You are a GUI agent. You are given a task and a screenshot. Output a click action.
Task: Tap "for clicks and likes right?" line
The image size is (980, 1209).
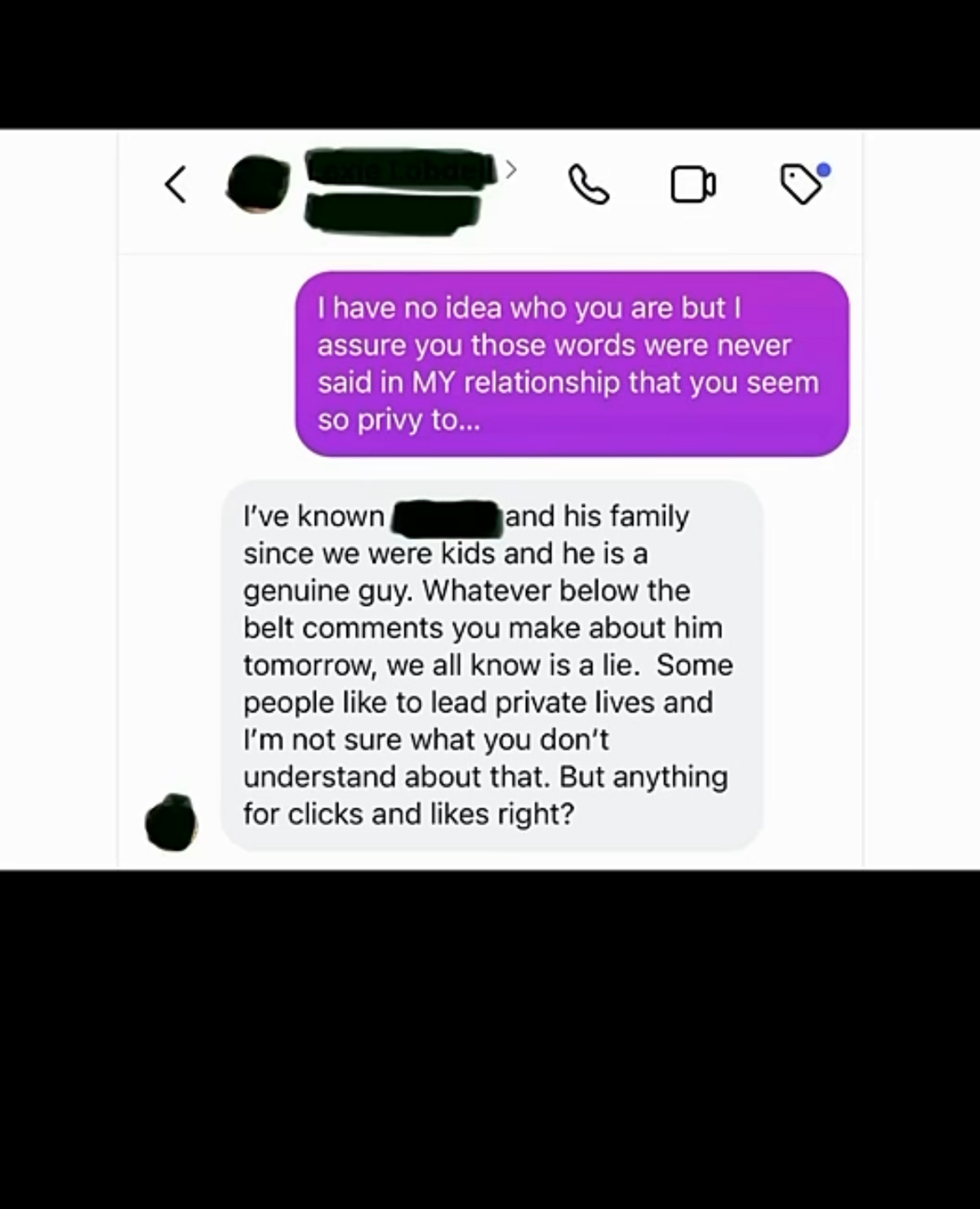(x=408, y=814)
